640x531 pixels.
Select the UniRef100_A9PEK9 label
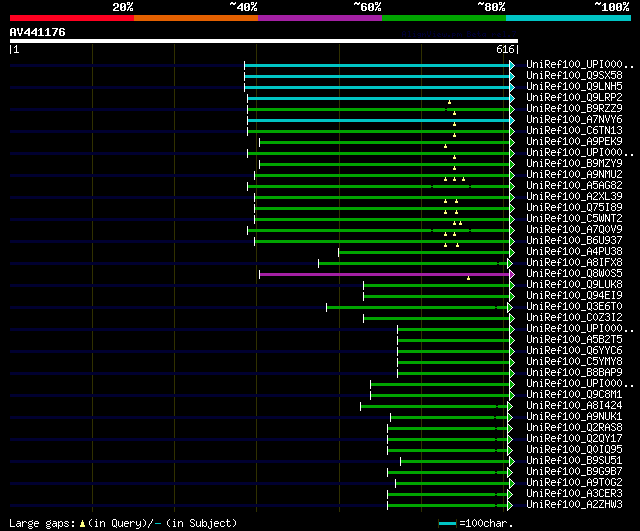point(574,142)
